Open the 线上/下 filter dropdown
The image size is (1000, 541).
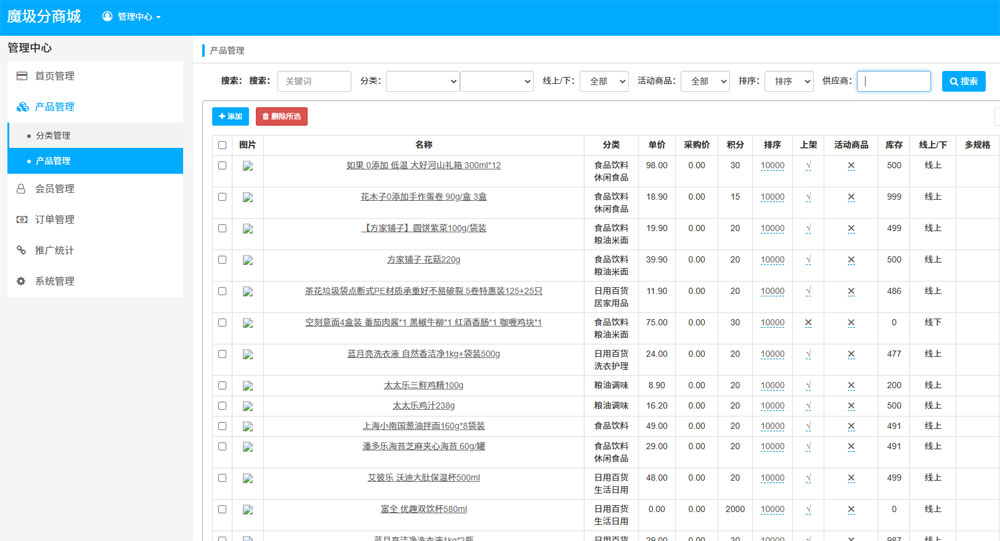(x=605, y=81)
